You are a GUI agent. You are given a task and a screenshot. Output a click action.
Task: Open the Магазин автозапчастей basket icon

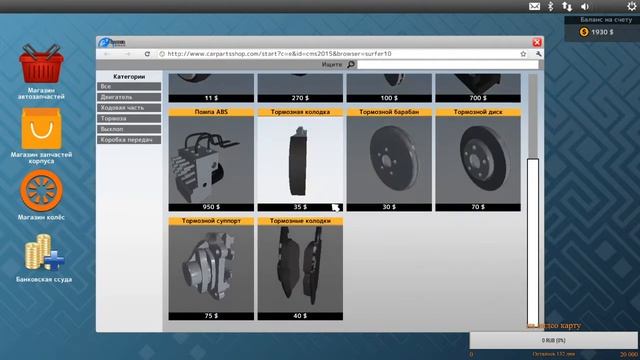click(x=41, y=64)
